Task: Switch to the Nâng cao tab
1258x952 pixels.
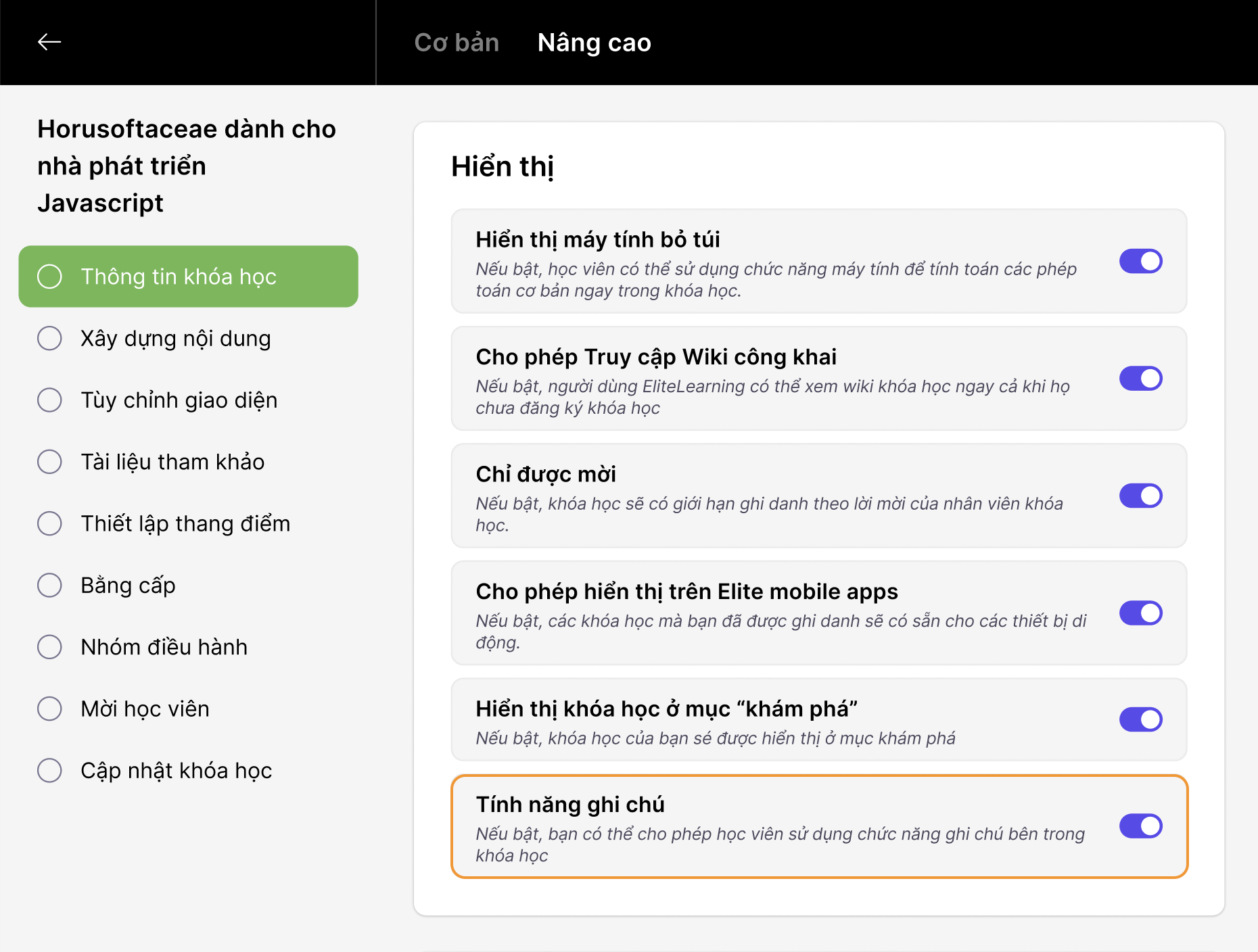Action: pyautogui.click(x=594, y=43)
